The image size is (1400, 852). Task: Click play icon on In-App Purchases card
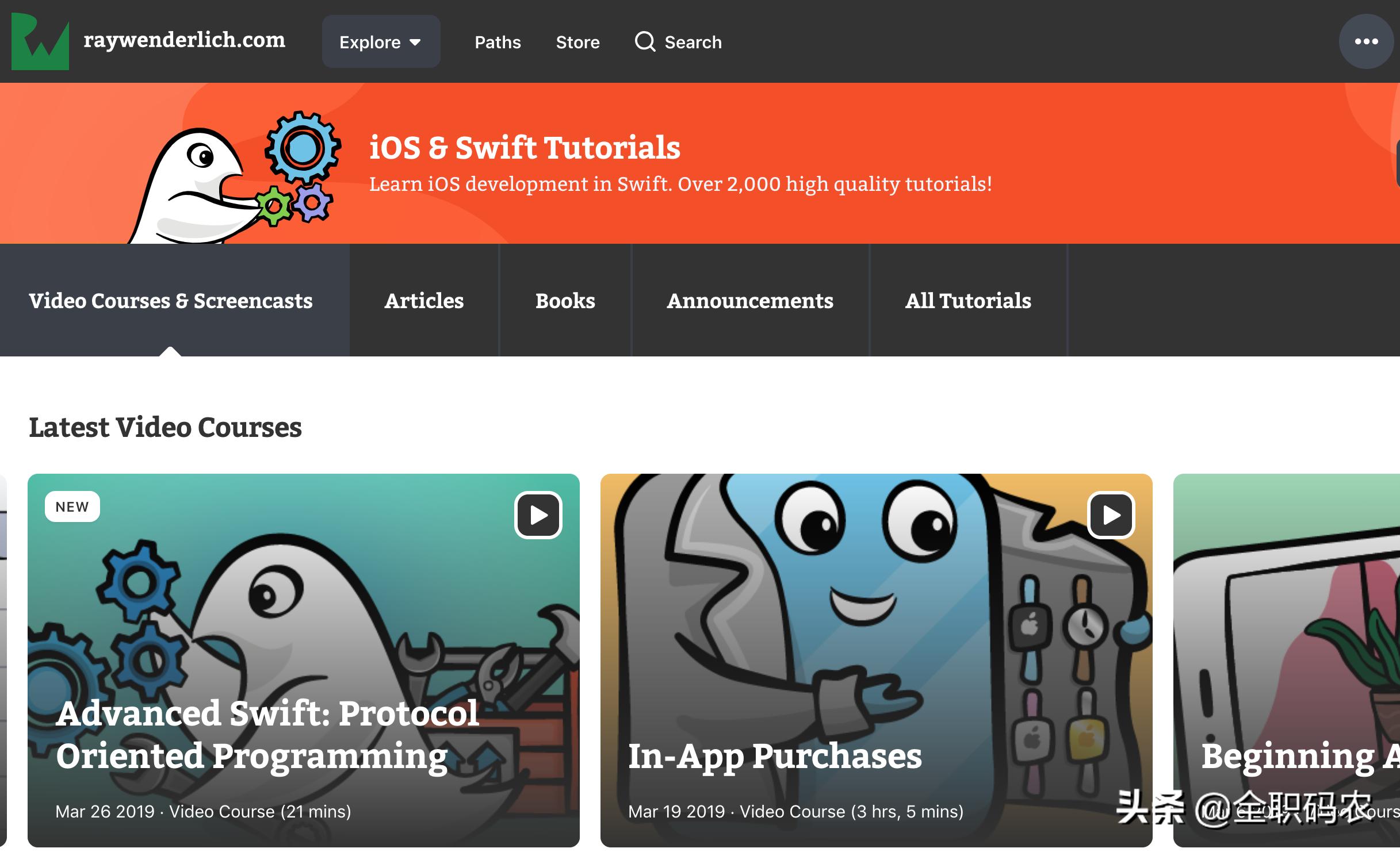point(1111,515)
